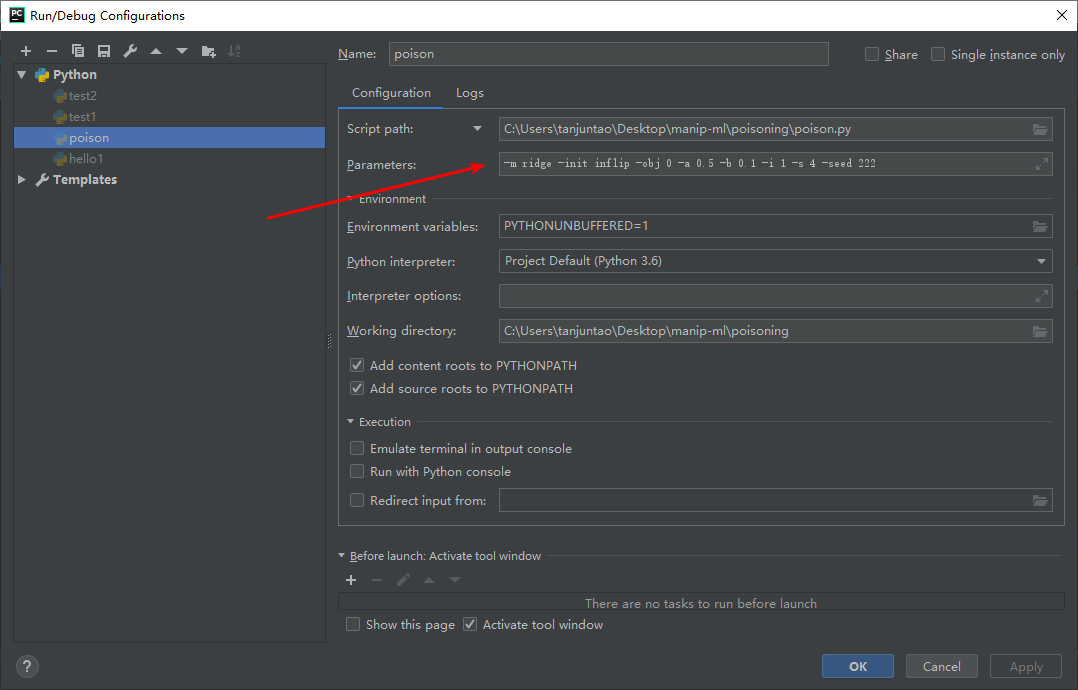Viewport: 1078px width, 690px height.
Task: Expand the Templates tree node
Action: 23,180
